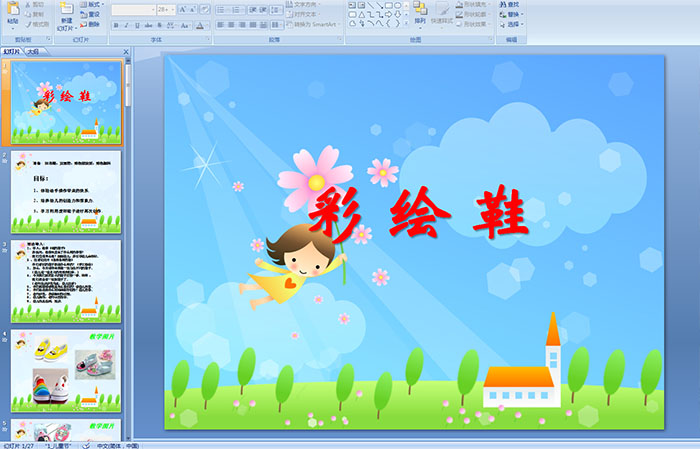The width and height of the screenshot is (700, 449).
Task: Click the Copy (复制) command
Action: tap(34, 14)
